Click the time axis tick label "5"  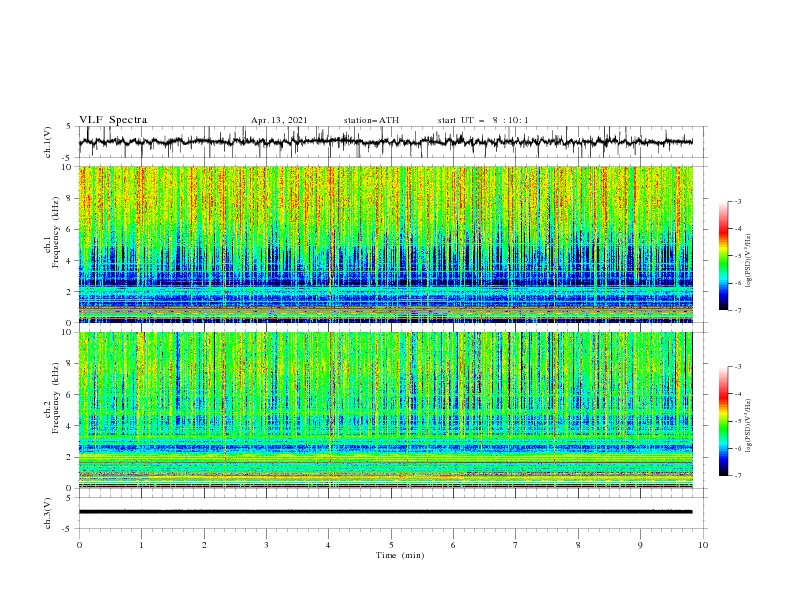pos(391,545)
